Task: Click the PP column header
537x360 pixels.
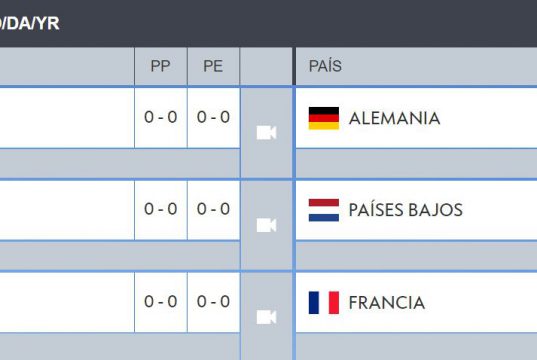Action: pos(161,66)
